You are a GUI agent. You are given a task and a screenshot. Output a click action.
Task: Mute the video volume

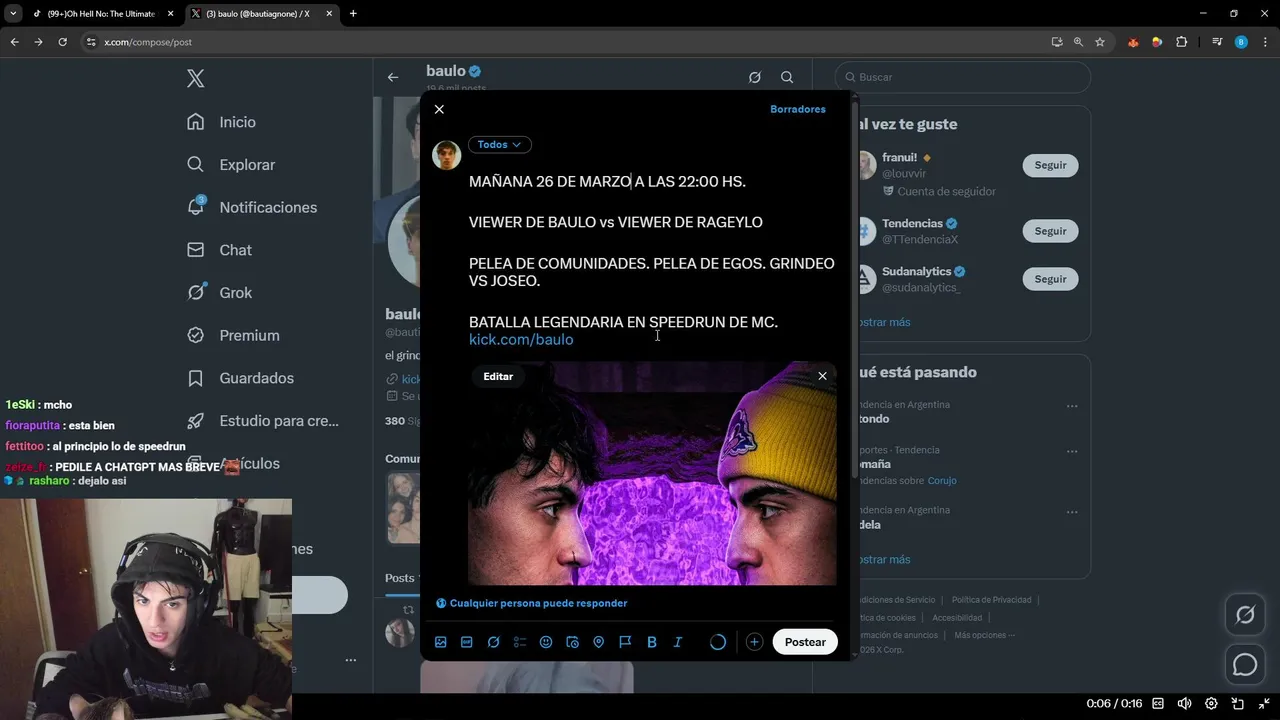(x=1184, y=703)
